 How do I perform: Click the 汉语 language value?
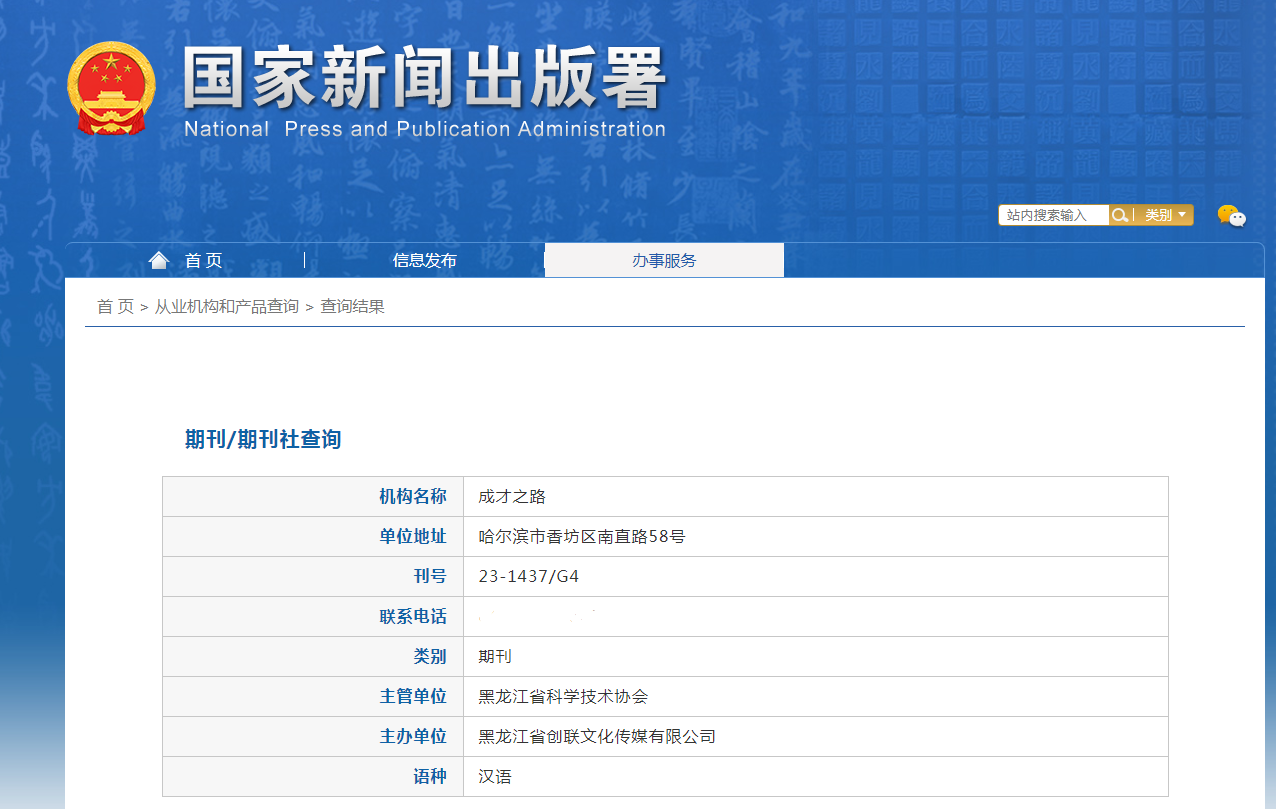(495, 777)
